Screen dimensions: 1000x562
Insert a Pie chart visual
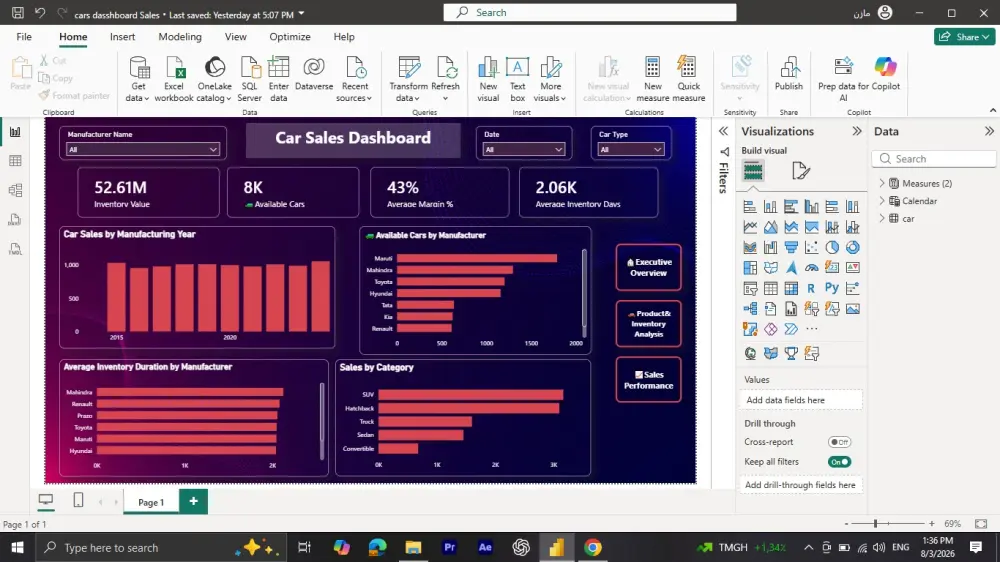tap(832, 248)
